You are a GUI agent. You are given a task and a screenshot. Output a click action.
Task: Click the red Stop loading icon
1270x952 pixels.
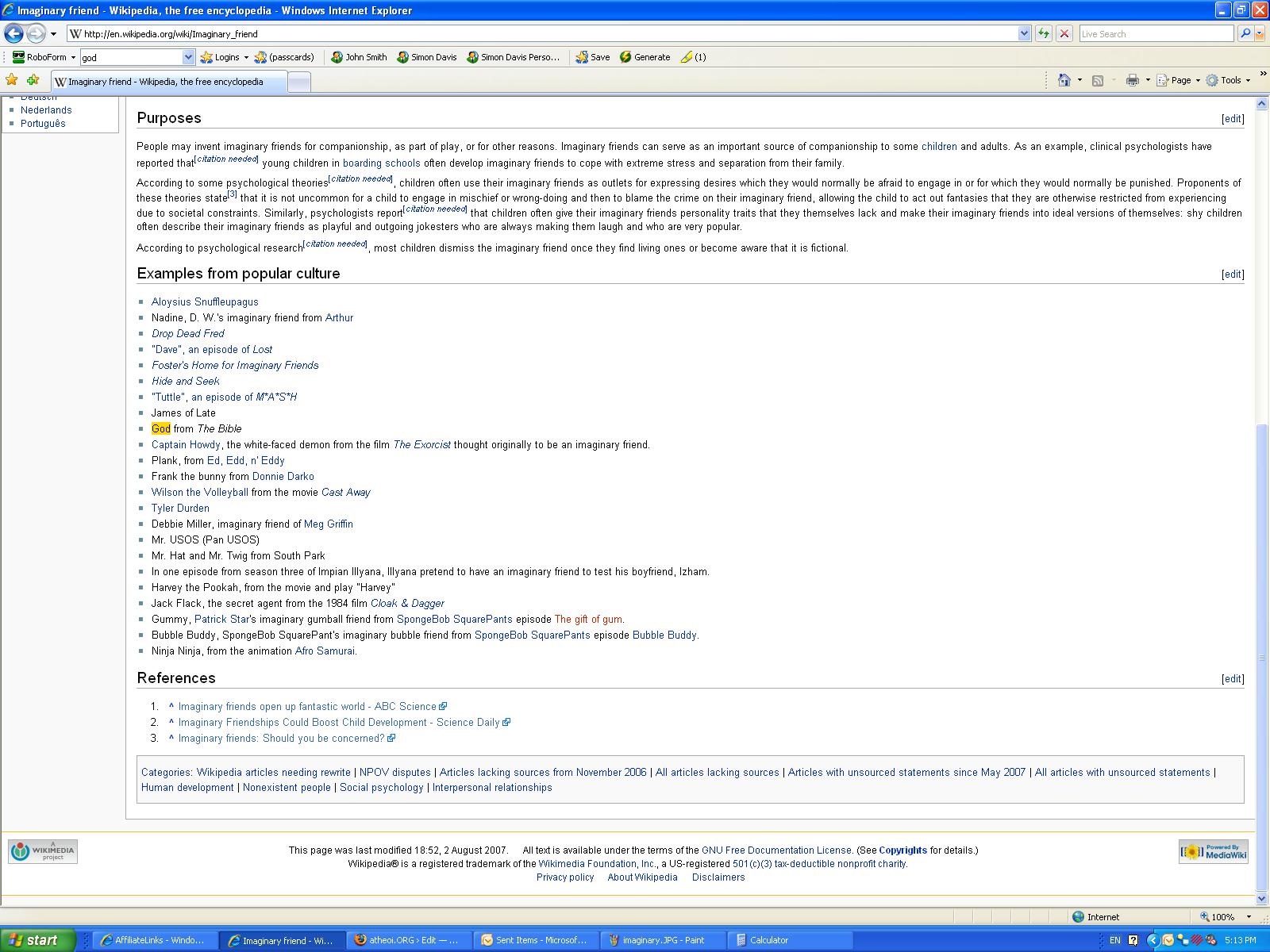pyautogui.click(x=1064, y=33)
